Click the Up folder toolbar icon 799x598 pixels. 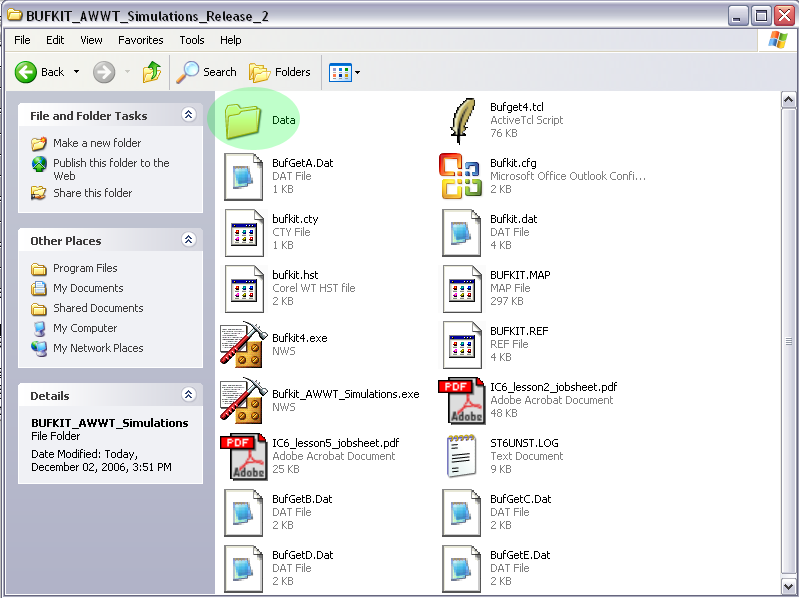pos(152,72)
